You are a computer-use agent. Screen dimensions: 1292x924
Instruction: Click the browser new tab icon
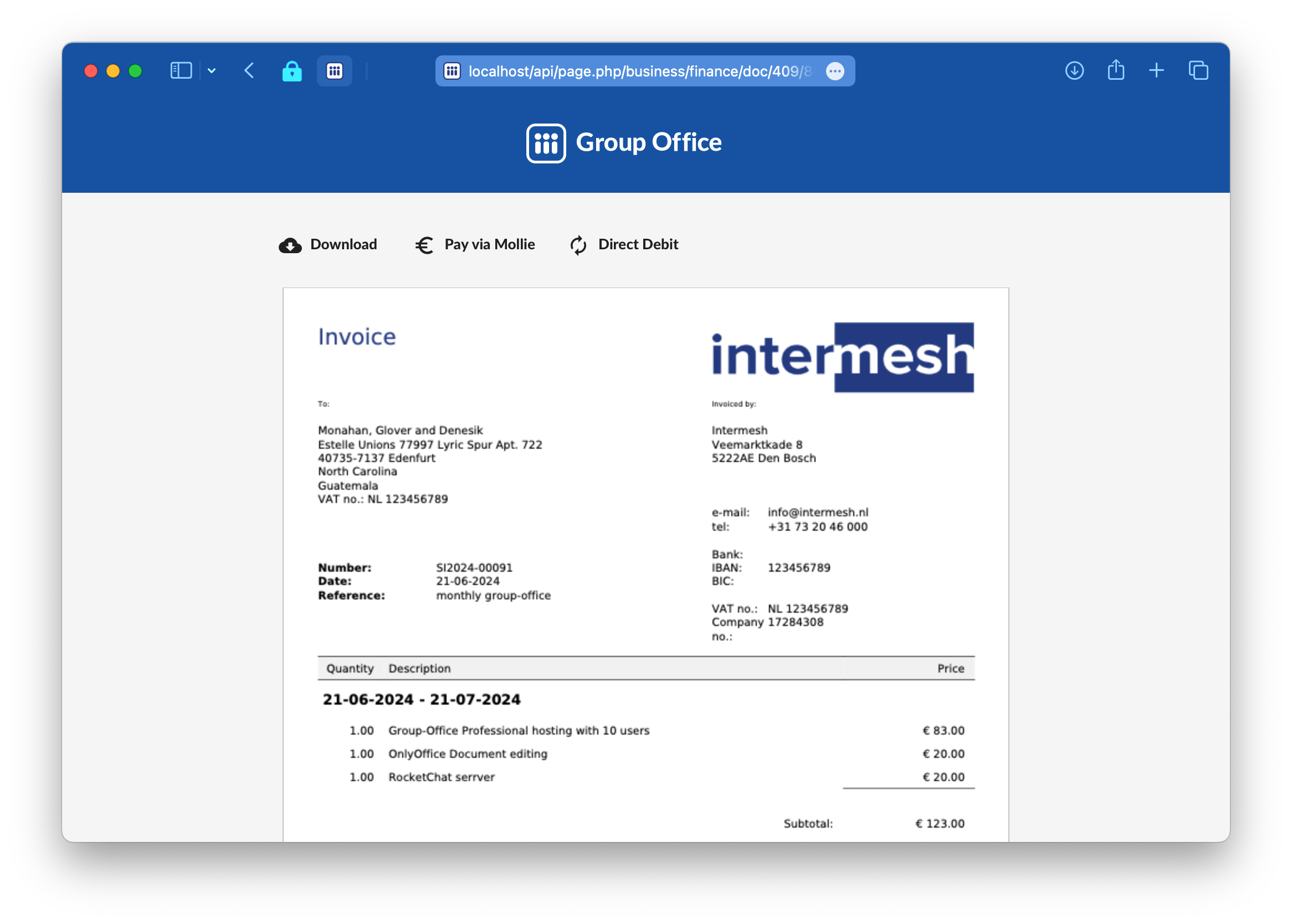click(x=1156, y=70)
